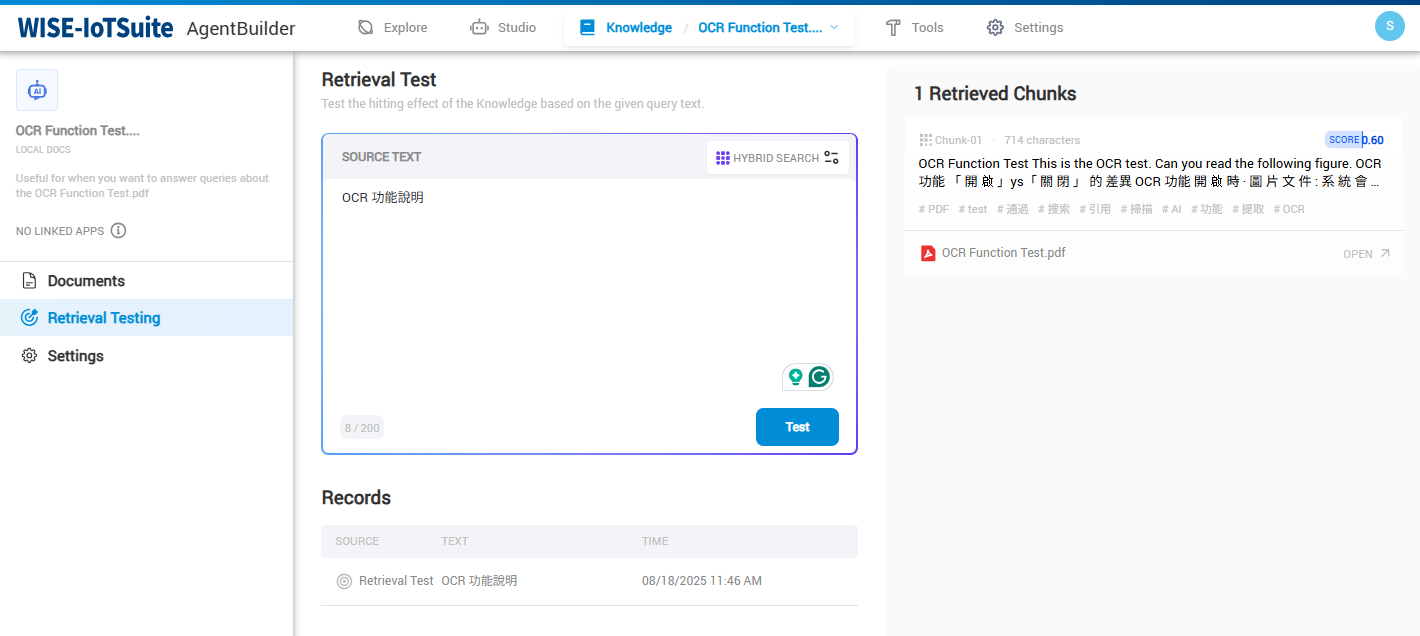Screen dimensions: 1420x636
Task: Run retrieval with the Test button
Action: coord(797,427)
